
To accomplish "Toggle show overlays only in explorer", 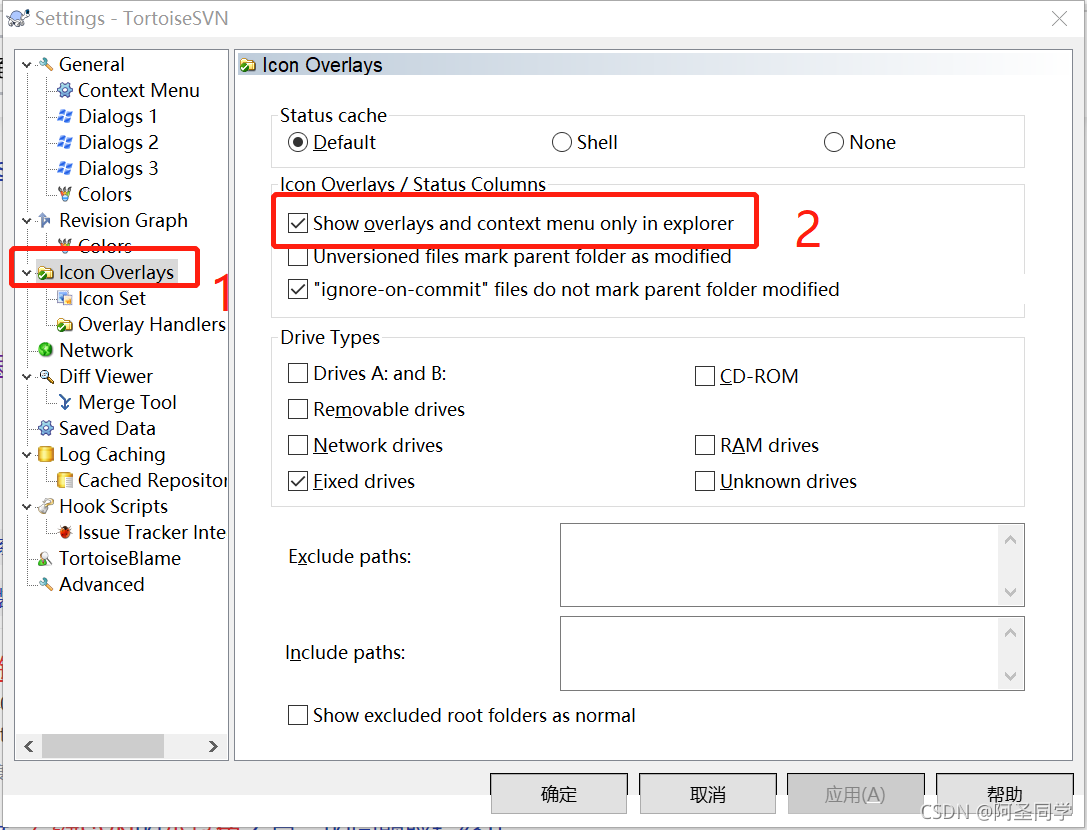I will (298, 223).
